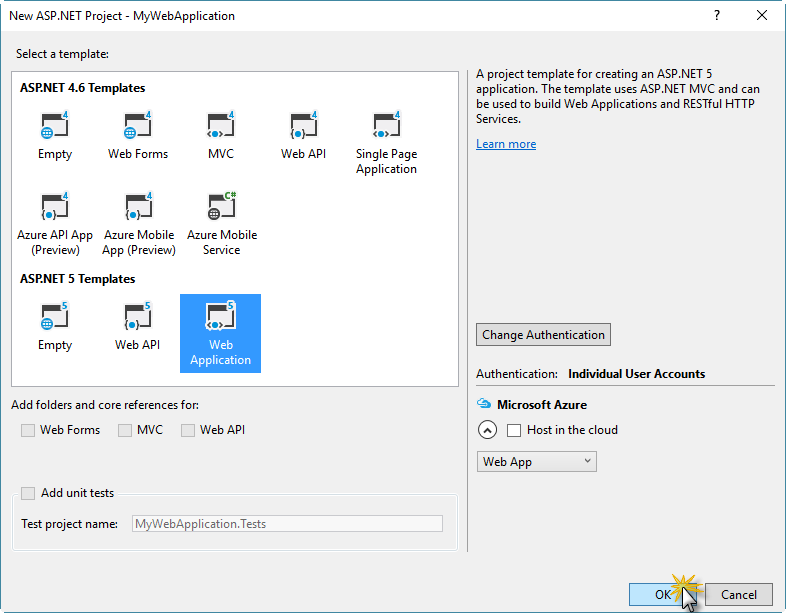Pick the Azure Mobile Service template
Image resolution: width=786 pixels, height=613 pixels.
221,223
